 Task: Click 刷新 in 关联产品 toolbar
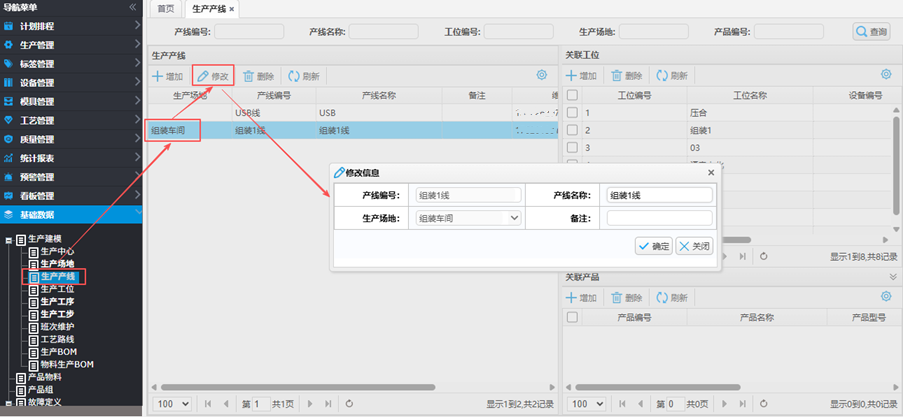coord(672,298)
